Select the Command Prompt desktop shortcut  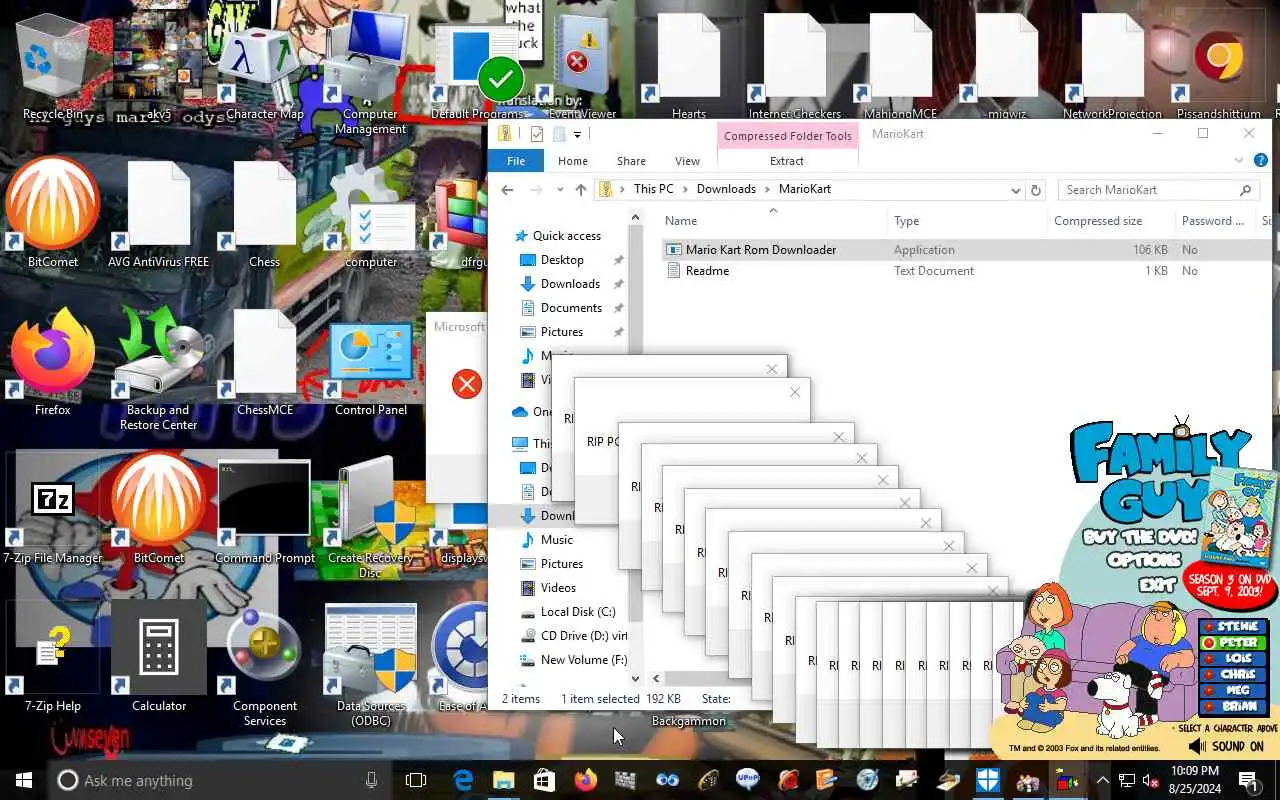pyautogui.click(x=264, y=512)
